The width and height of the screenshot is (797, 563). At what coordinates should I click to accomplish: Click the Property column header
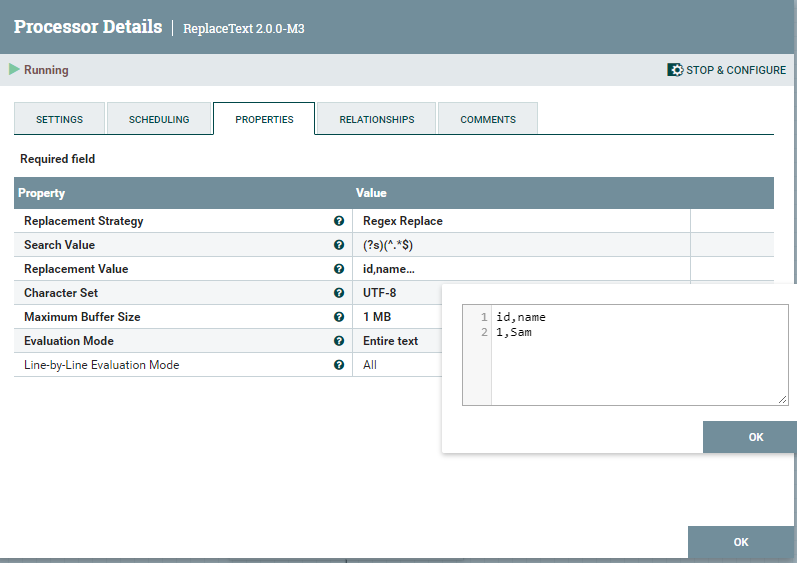[x=42, y=193]
